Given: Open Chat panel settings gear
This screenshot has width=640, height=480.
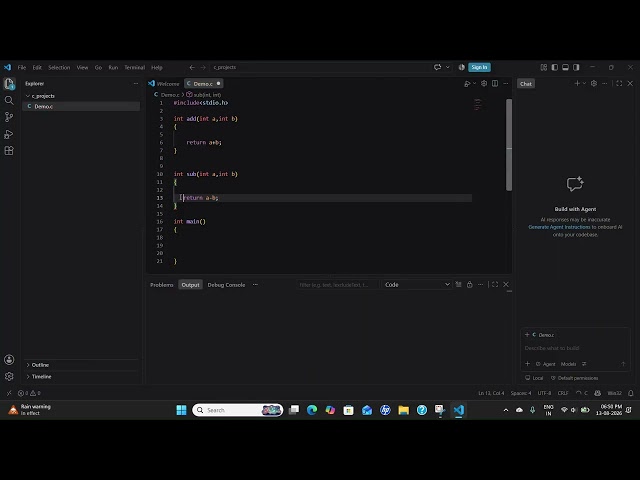Looking at the screenshot, I should coord(594,83).
